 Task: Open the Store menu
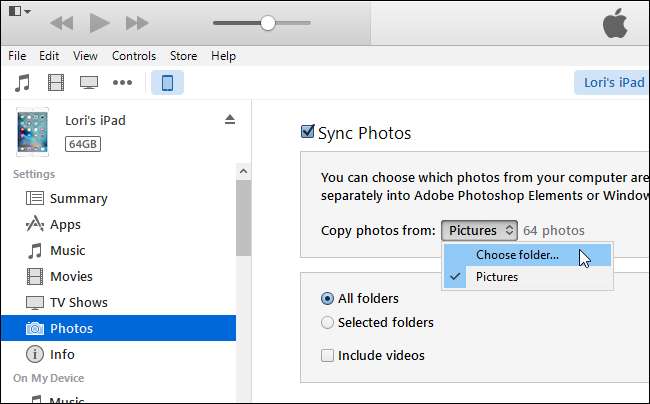pos(183,56)
